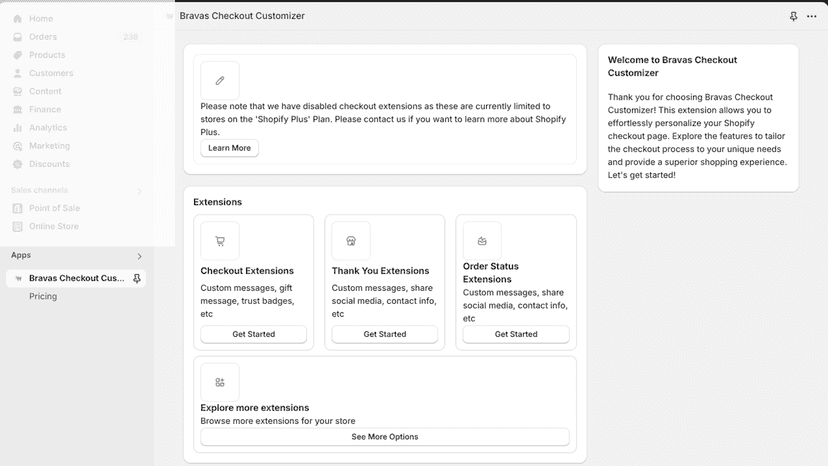Screen dimensions: 828x466
Task: Select the Pricing sub-item
Action: 43,296
